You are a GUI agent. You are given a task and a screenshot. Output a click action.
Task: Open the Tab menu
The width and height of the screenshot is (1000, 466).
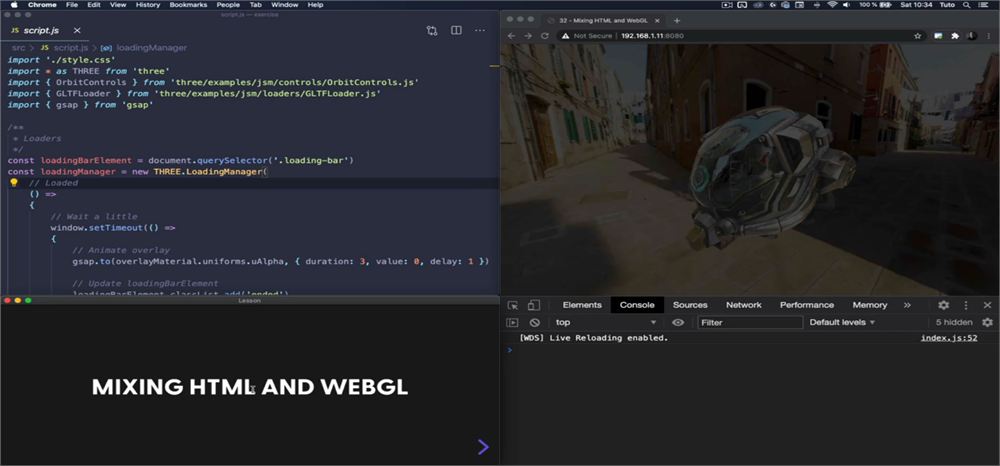point(255,4)
